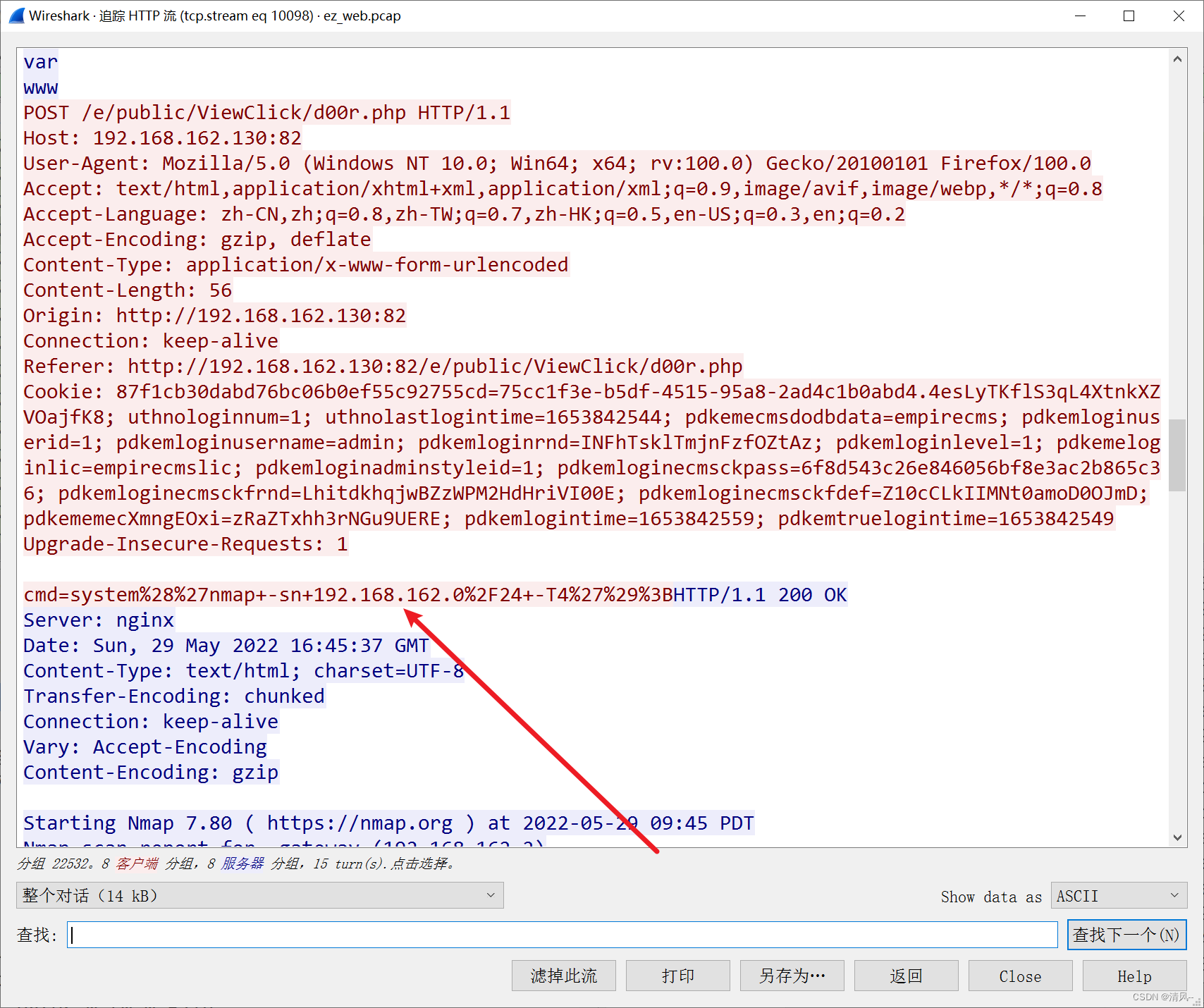Click the packet count status text (分组 22532)
The image size is (1204, 1008).
[x=236, y=863]
